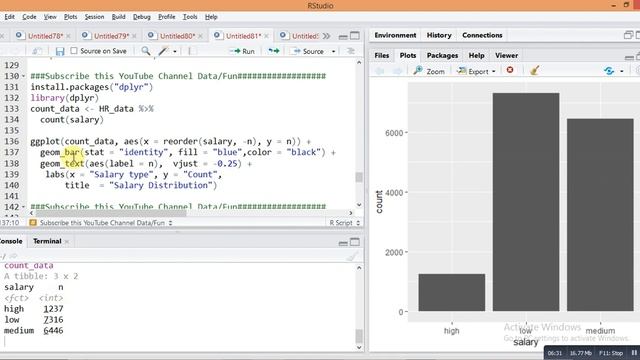The image size is (640, 360).
Task: Open the Plots menu
Action: pyautogui.click(x=70, y=17)
